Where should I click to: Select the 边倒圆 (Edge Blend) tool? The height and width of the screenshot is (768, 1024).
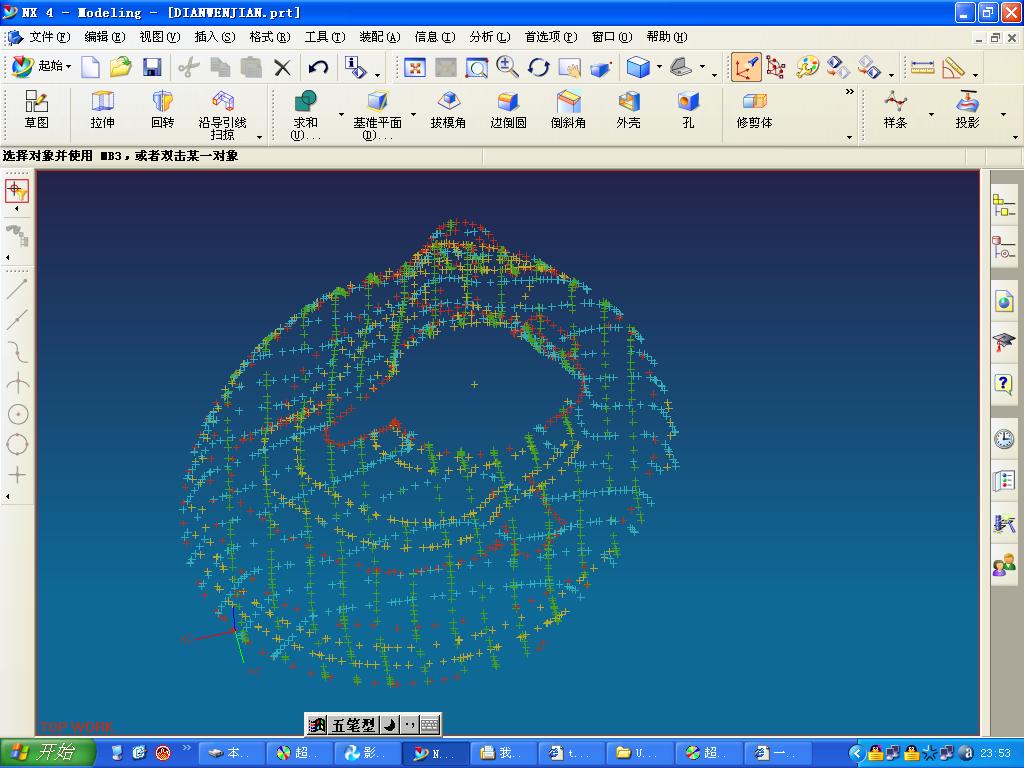pyautogui.click(x=508, y=110)
